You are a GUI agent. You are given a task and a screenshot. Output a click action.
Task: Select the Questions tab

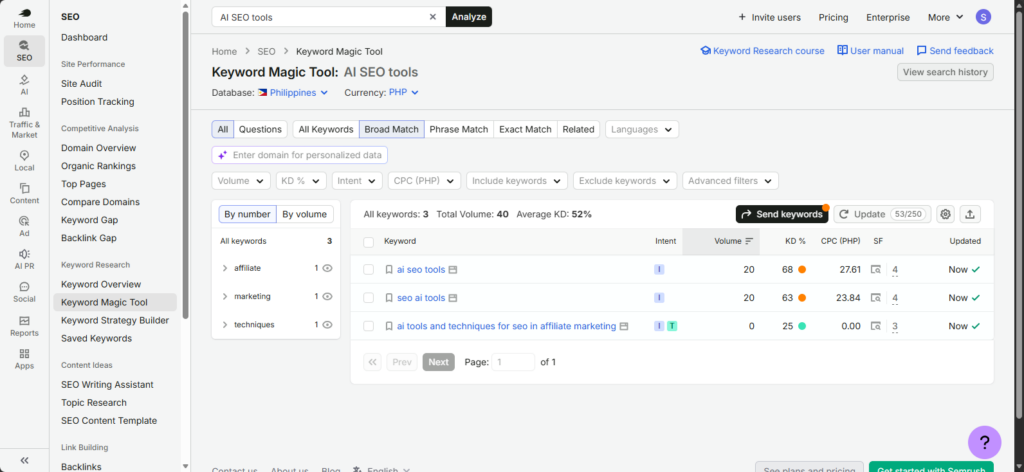tap(260, 129)
